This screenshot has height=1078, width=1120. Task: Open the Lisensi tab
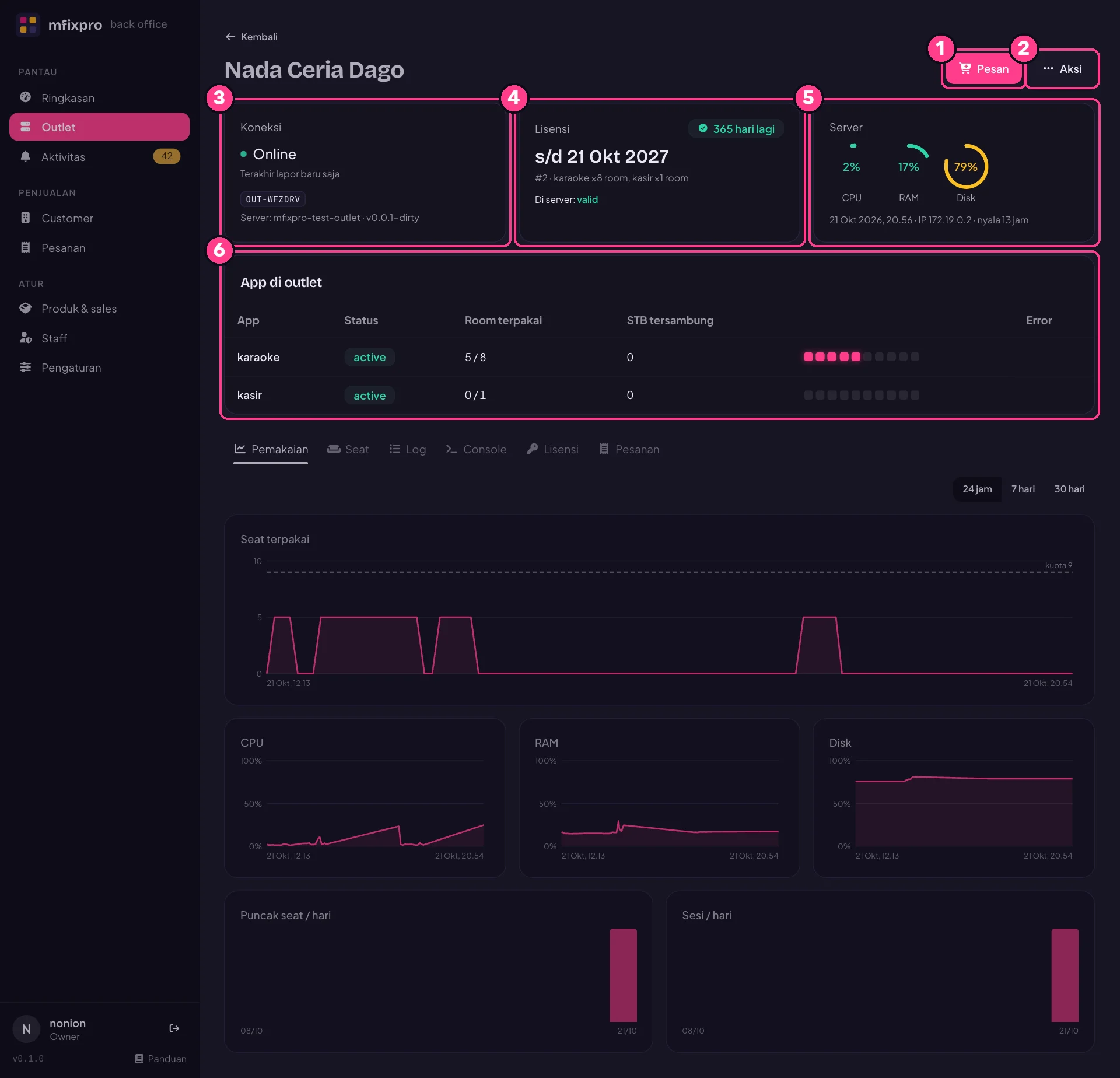[552, 449]
